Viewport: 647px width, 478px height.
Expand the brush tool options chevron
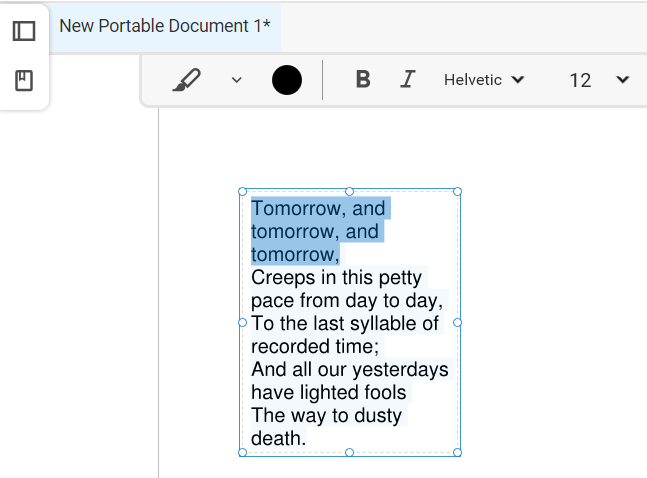point(236,80)
